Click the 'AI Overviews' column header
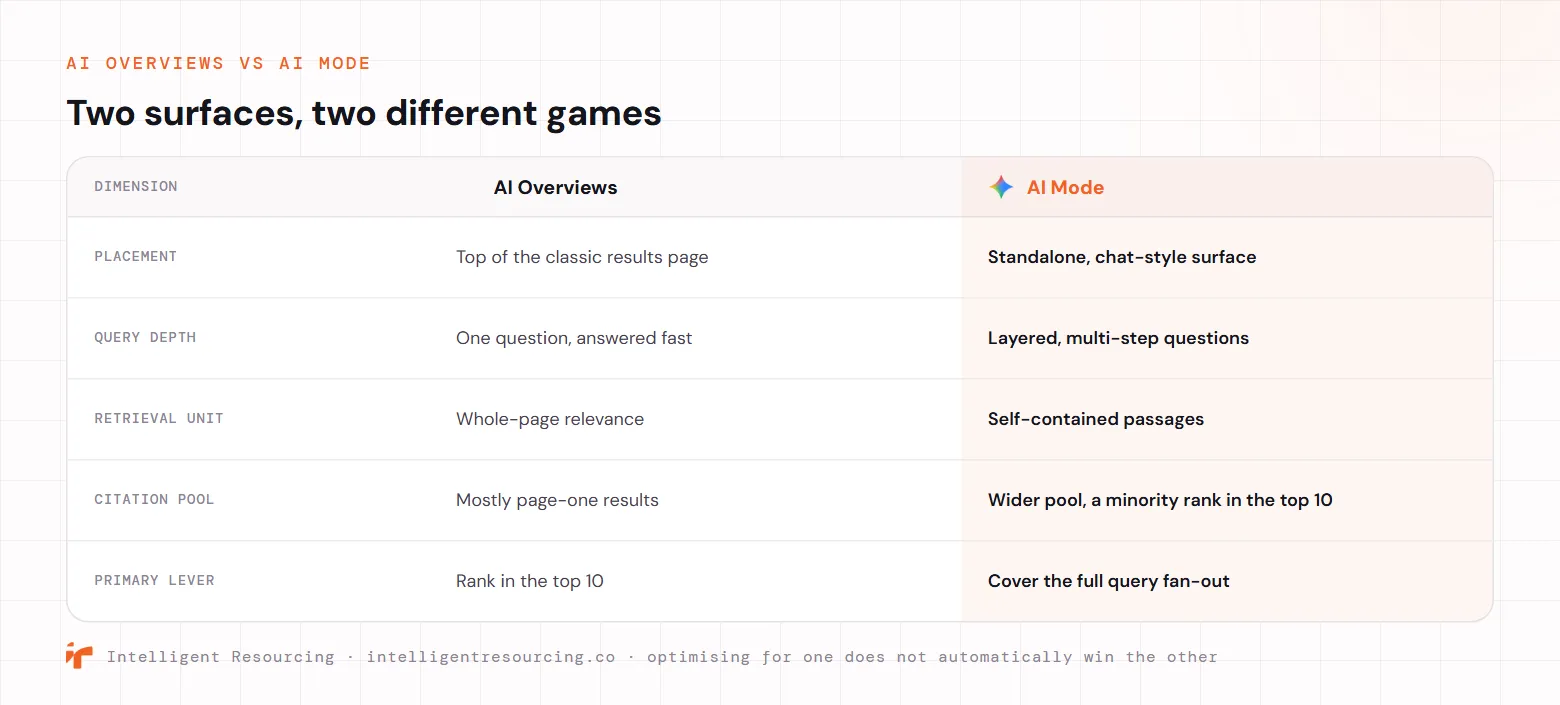Image resolution: width=1560 pixels, height=705 pixels. (x=556, y=187)
